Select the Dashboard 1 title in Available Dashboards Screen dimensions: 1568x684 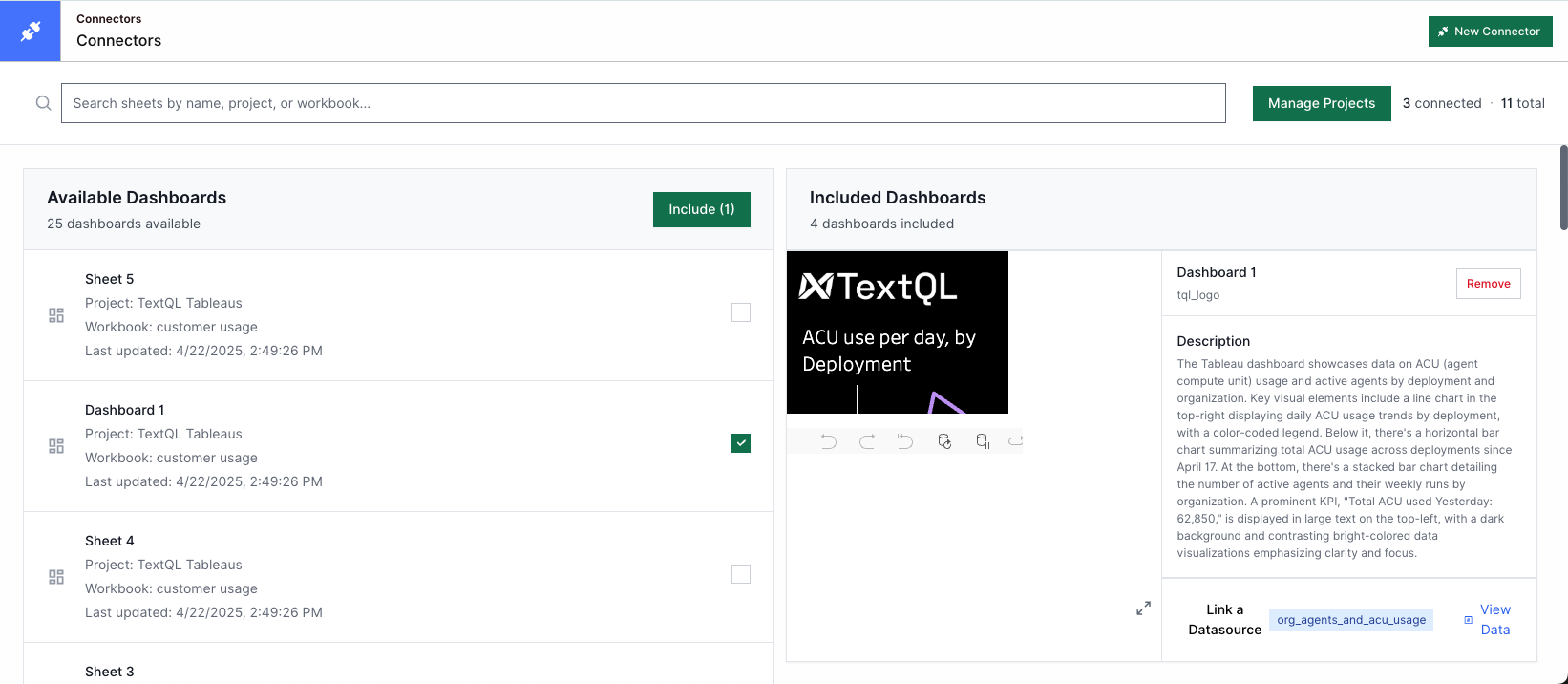125,410
